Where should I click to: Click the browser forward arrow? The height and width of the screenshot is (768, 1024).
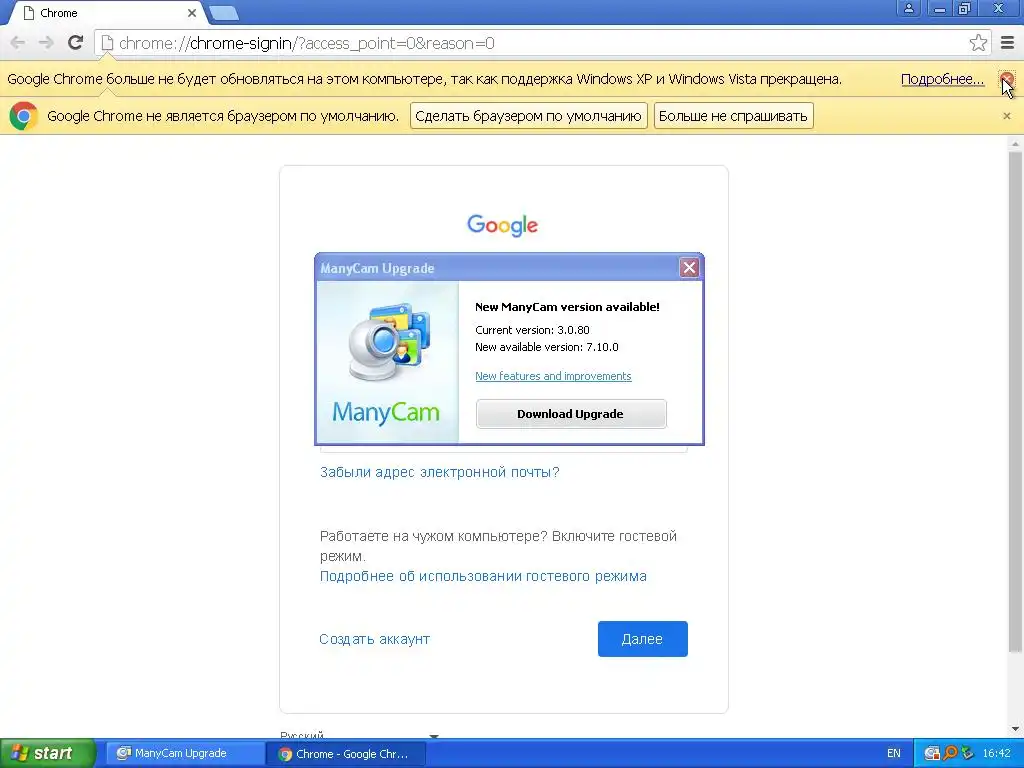pos(46,43)
